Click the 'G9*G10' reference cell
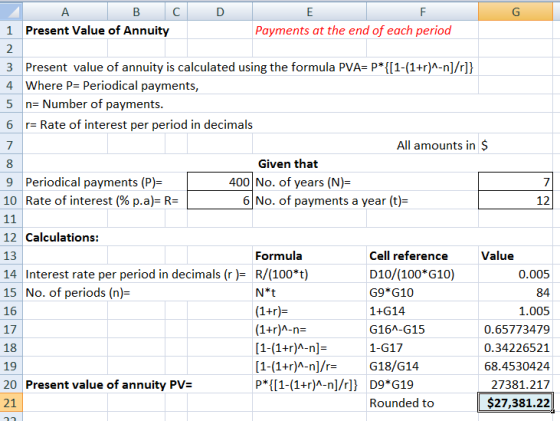The image size is (560, 421). click(422, 292)
